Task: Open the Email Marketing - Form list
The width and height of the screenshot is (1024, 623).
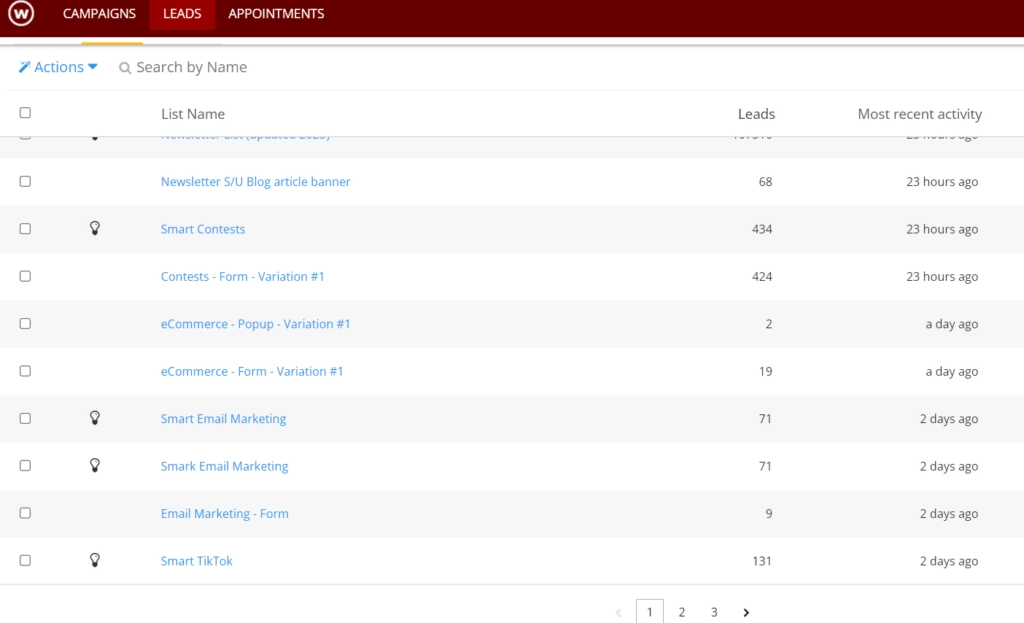Action: [x=225, y=513]
